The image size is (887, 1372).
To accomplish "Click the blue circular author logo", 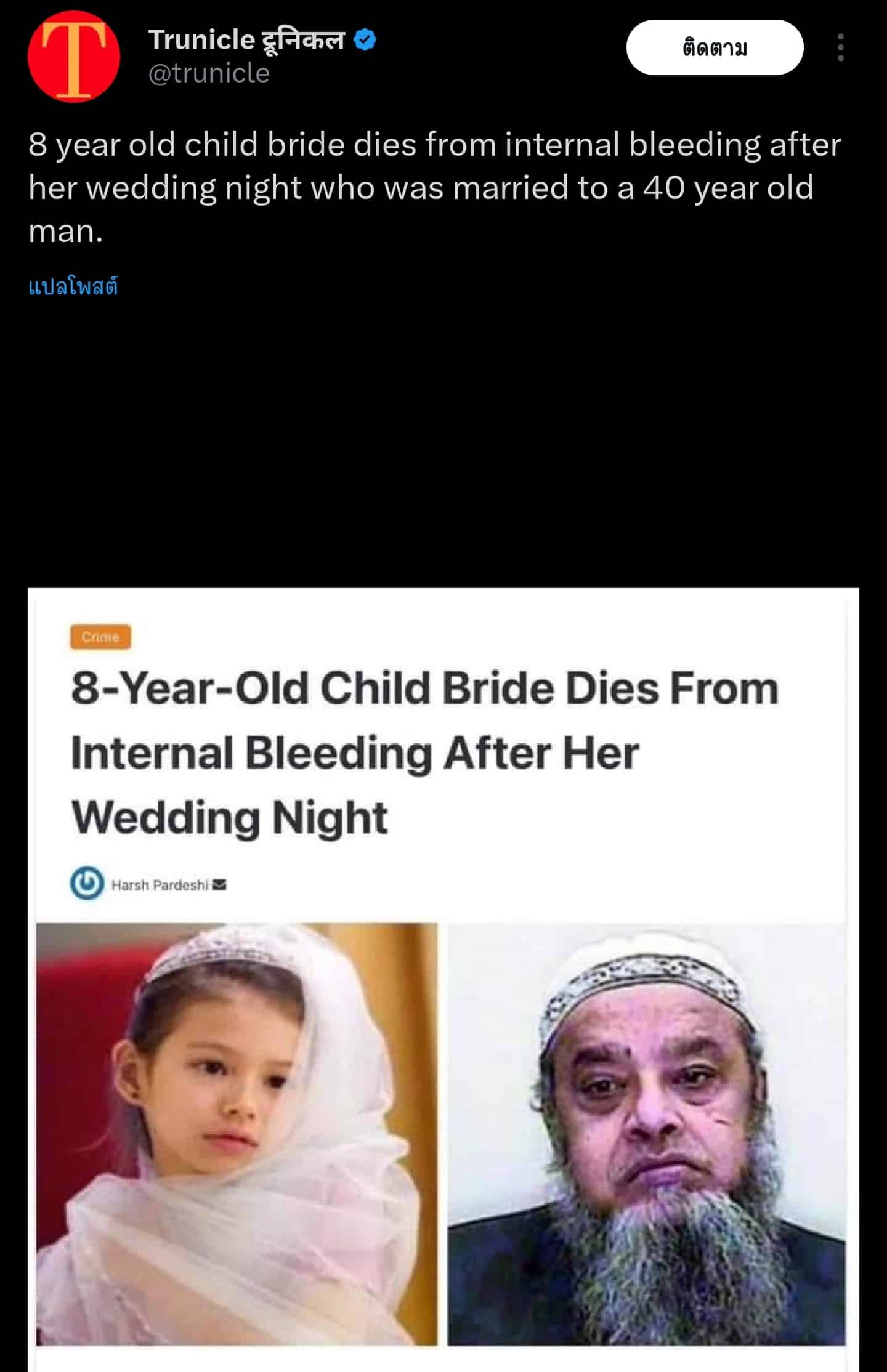I will [87, 884].
